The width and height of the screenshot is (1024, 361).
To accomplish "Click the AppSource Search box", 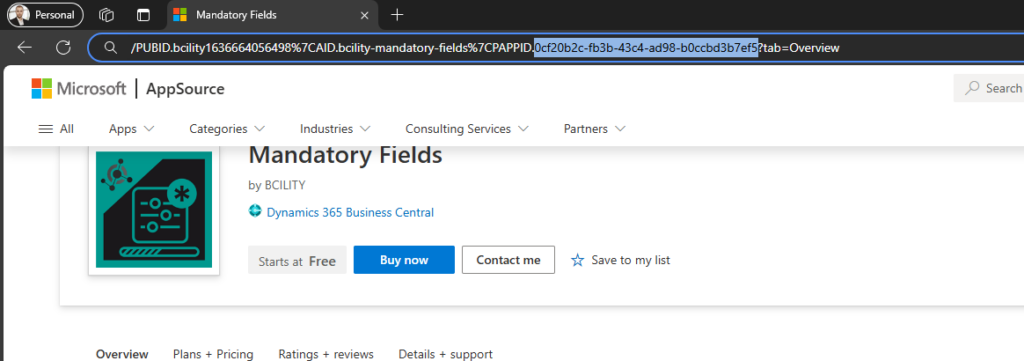I will click(989, 88).
